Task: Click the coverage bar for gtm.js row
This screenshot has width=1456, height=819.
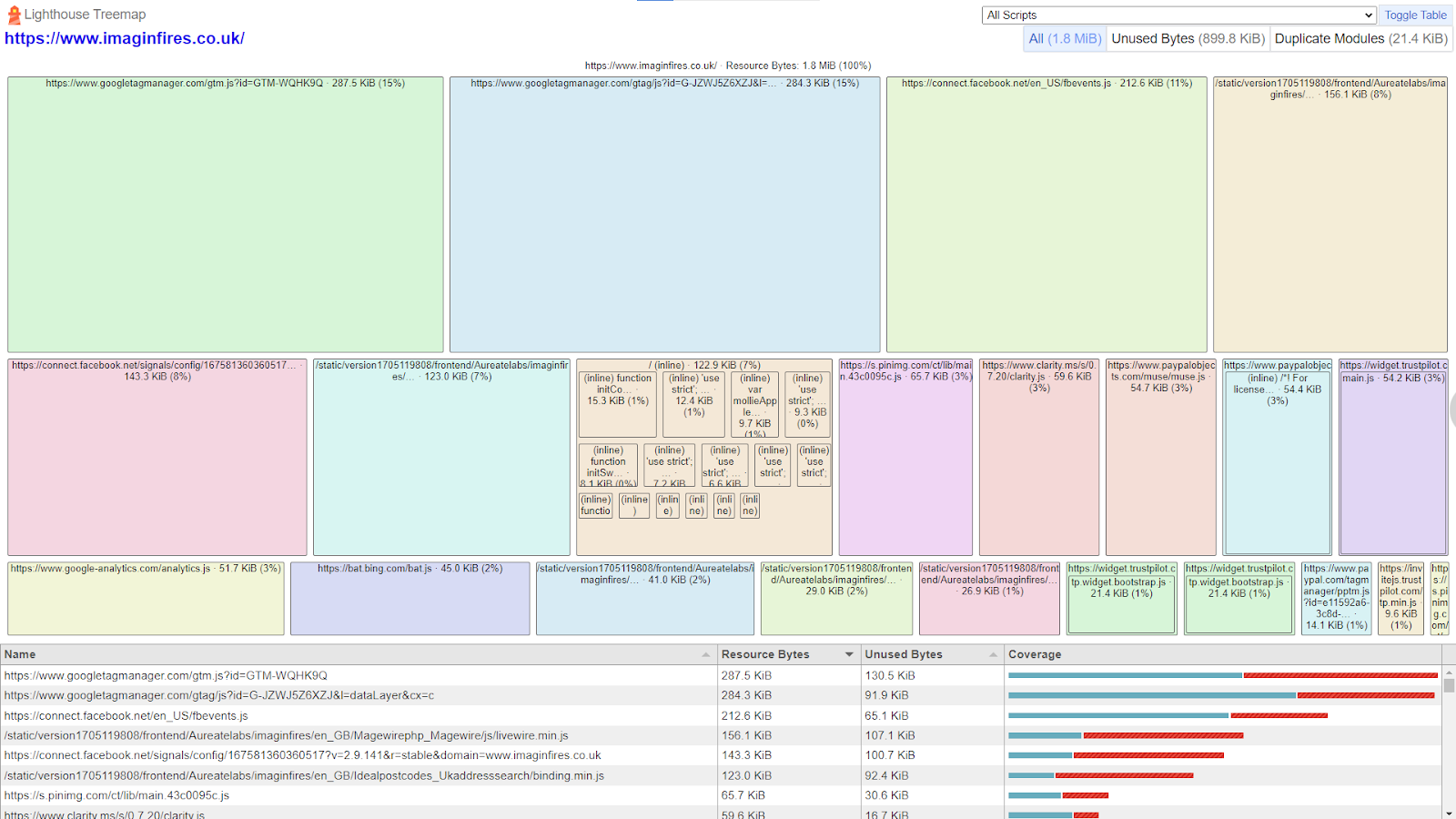Action: click(x=1223, y=675)
